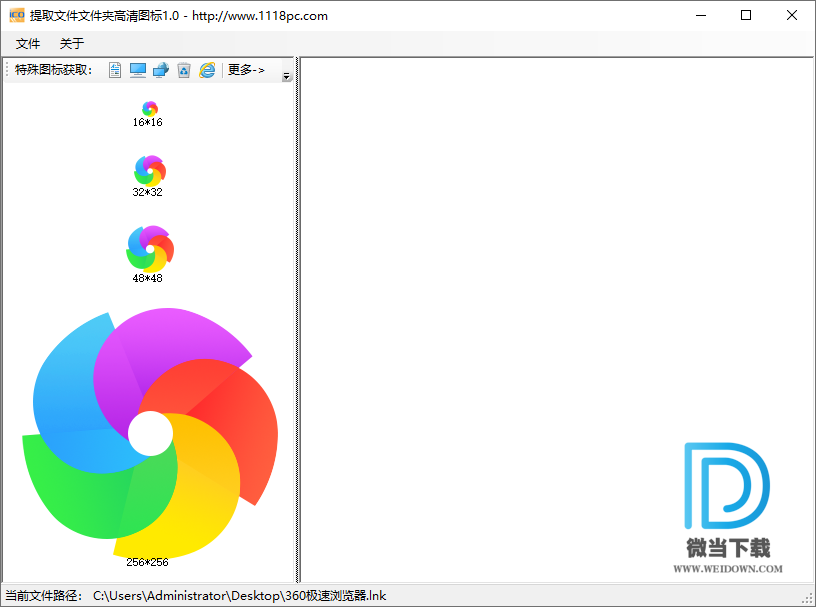The image size is (816, 607).
Task: Open the 关于 menu
Action: (72, 44)
